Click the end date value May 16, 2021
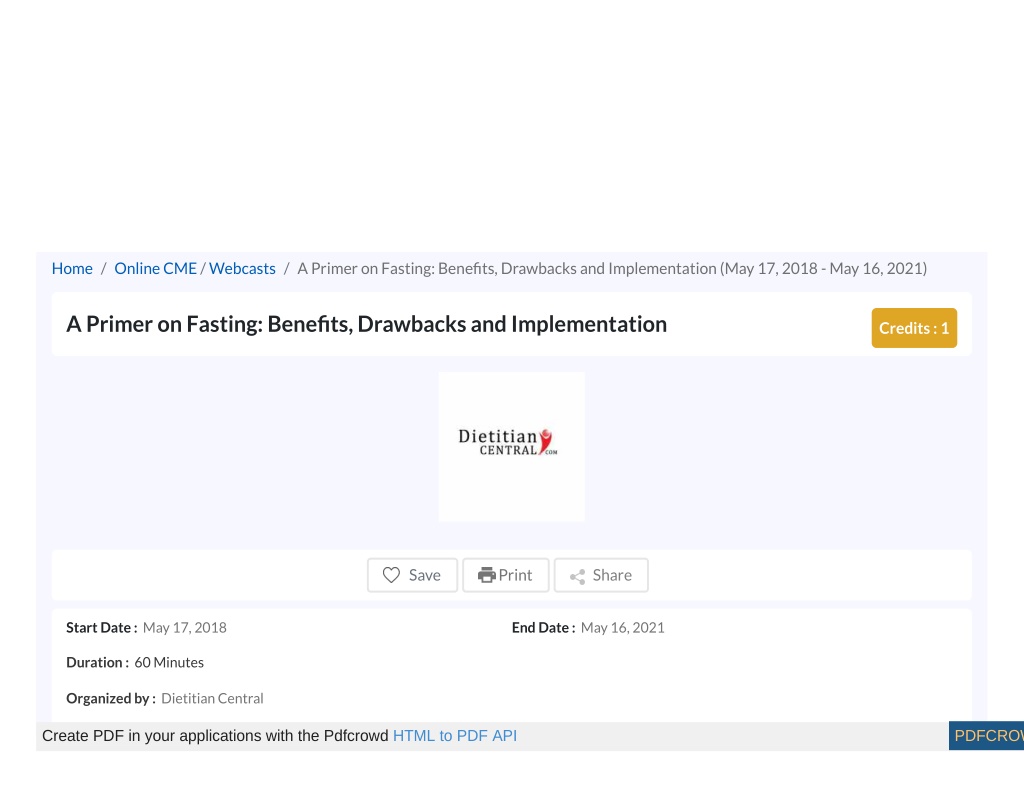Image resolution: width=1024 pixels, height=791 pixels. pyautogui.click(x=622, y=628)
